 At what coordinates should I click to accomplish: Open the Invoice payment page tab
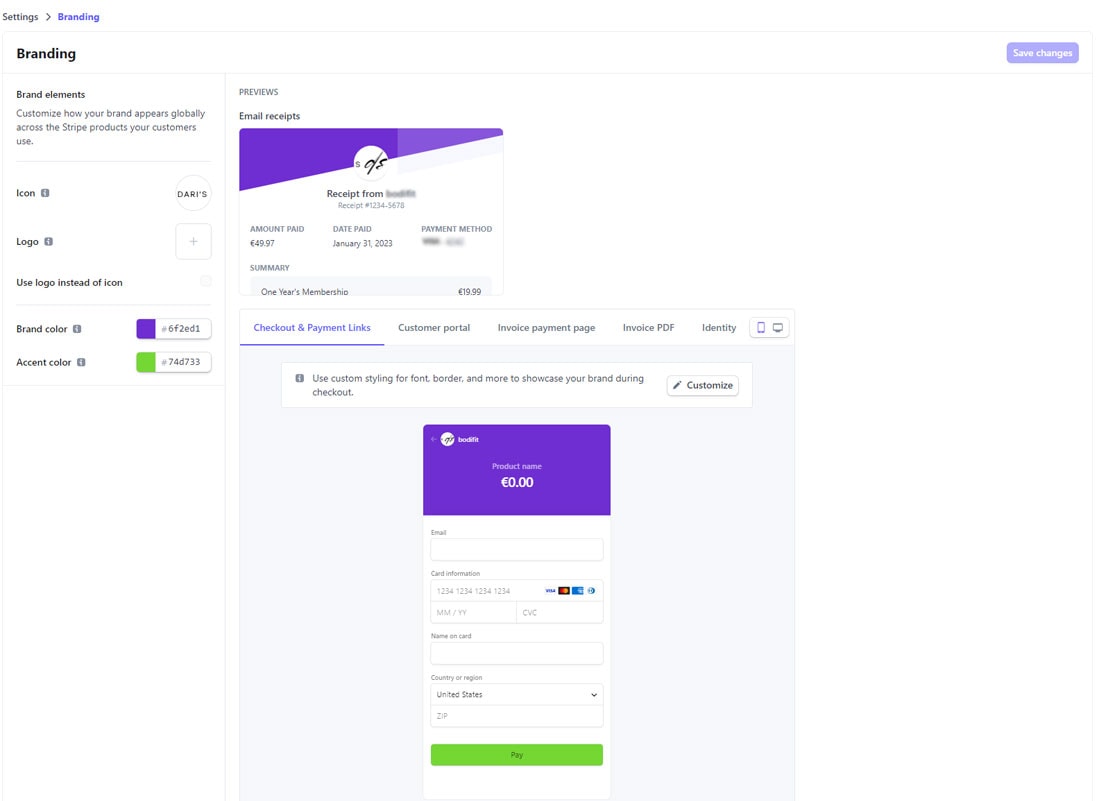546,327
